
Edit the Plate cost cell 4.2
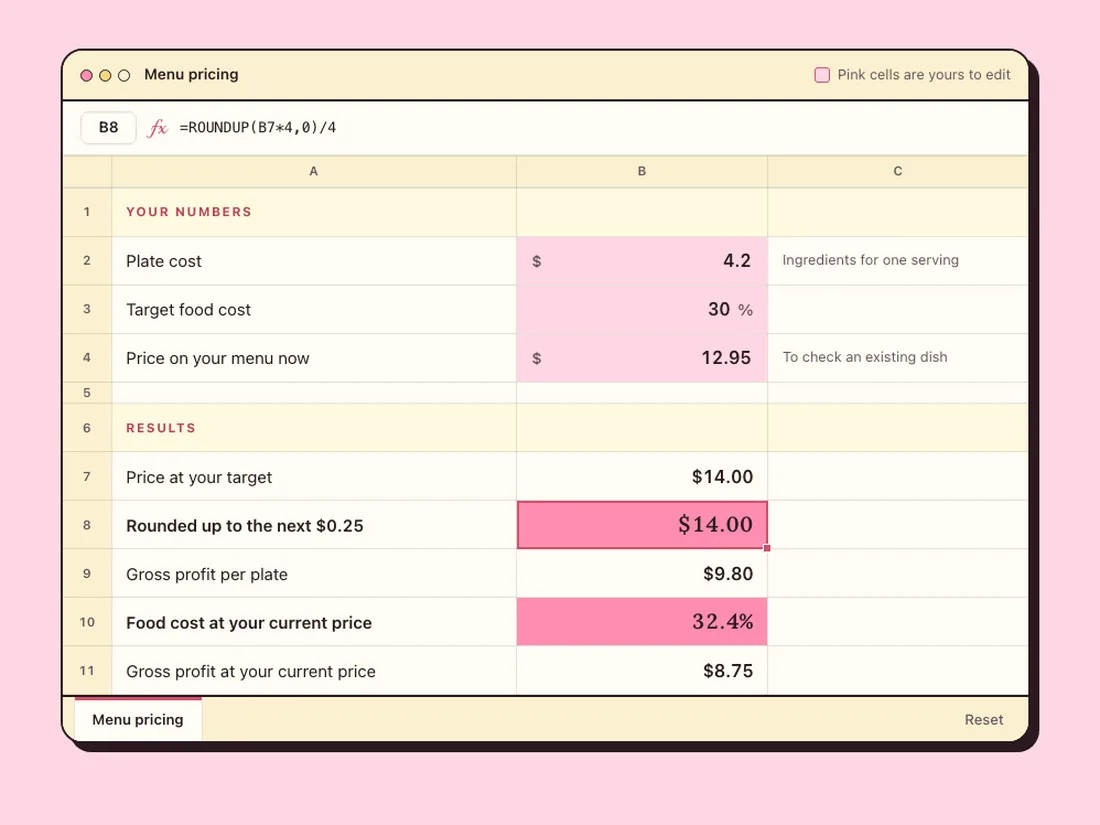coord(642,261)
